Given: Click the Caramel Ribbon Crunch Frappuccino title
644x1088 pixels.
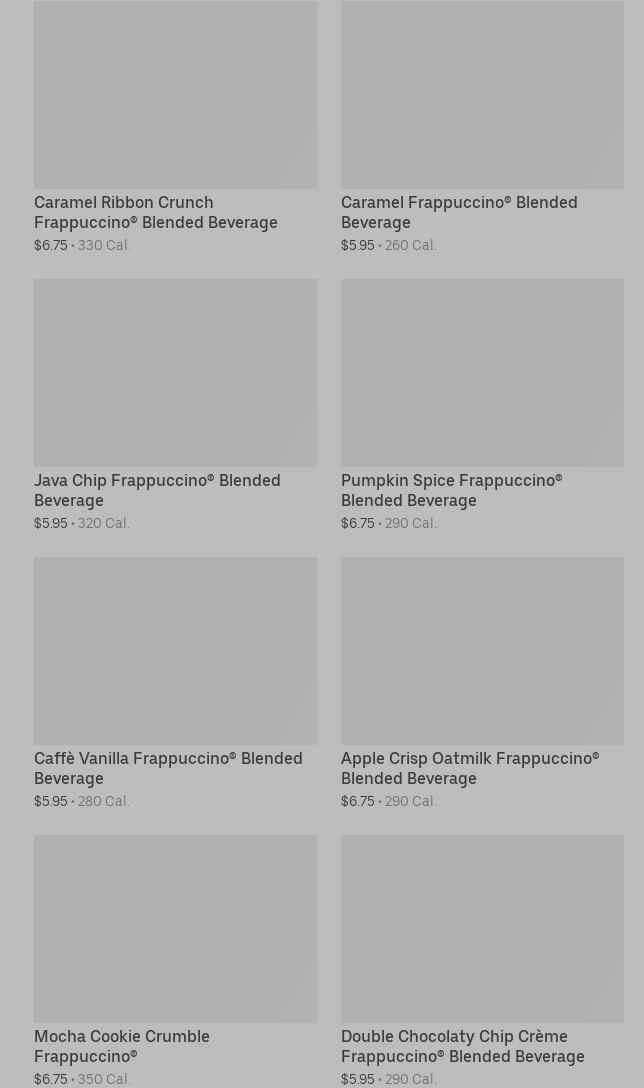Looking at the screenshot, I should 156,212.
